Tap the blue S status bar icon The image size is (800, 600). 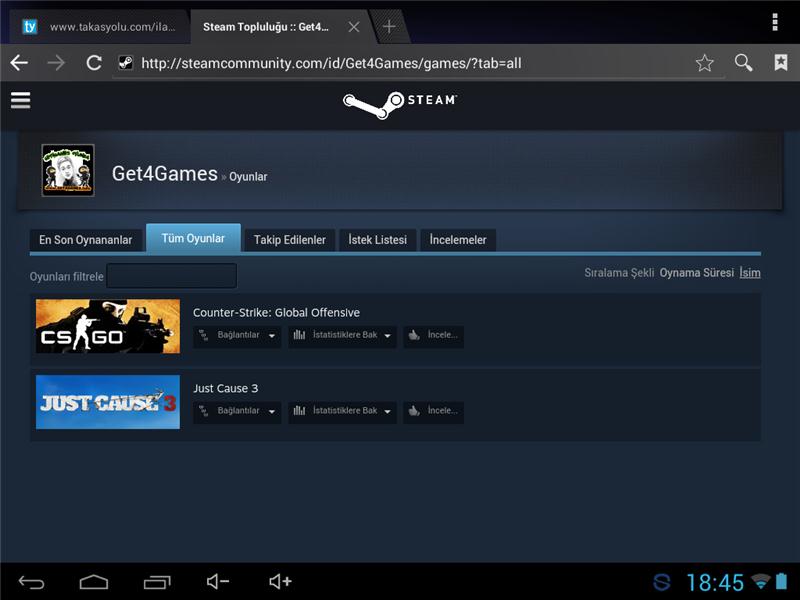(x=662, y=582)
